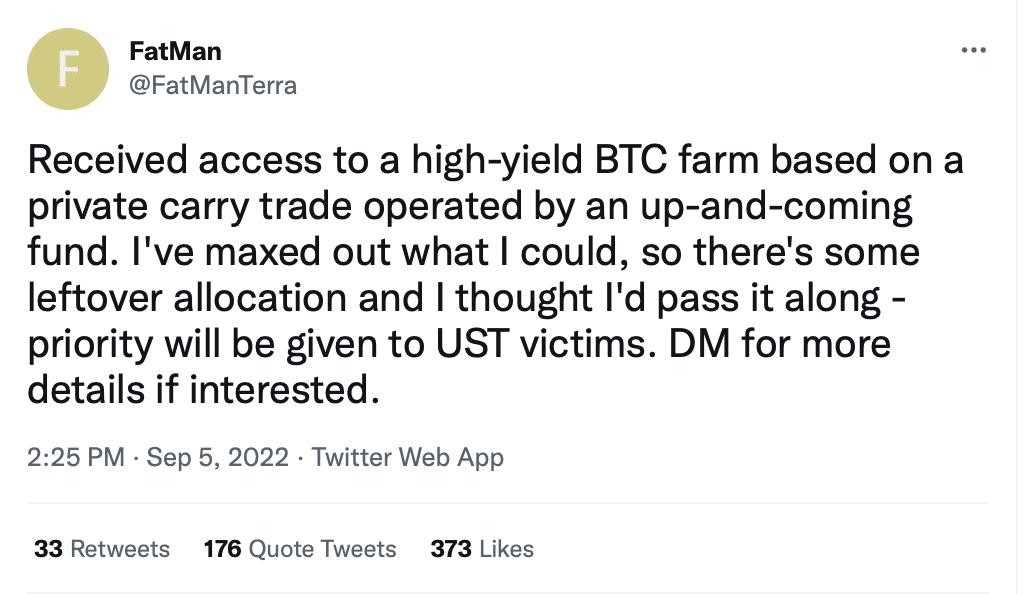Open the 176 Quote Tweets list
The image size is (1024, 594).
click(300, 549)
